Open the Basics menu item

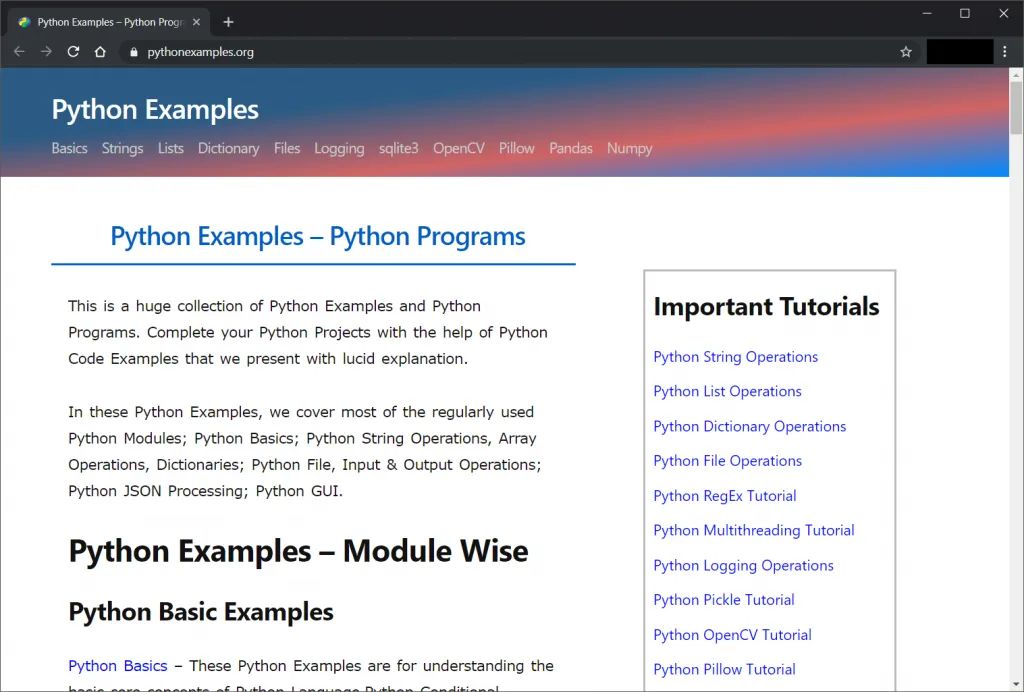click(69, 148)
